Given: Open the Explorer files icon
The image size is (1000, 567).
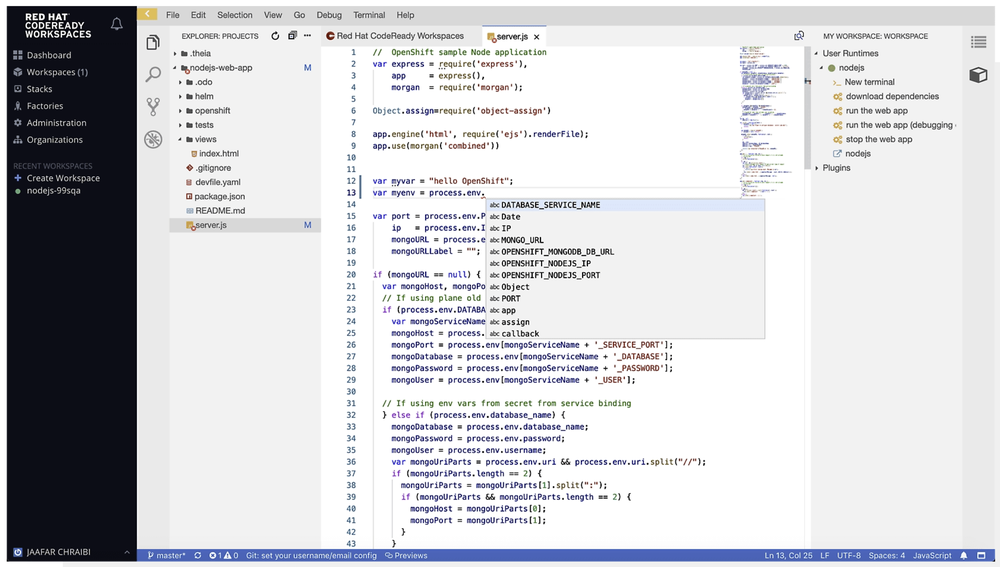Looking at the screenshot, I should [x=153, y=43].
